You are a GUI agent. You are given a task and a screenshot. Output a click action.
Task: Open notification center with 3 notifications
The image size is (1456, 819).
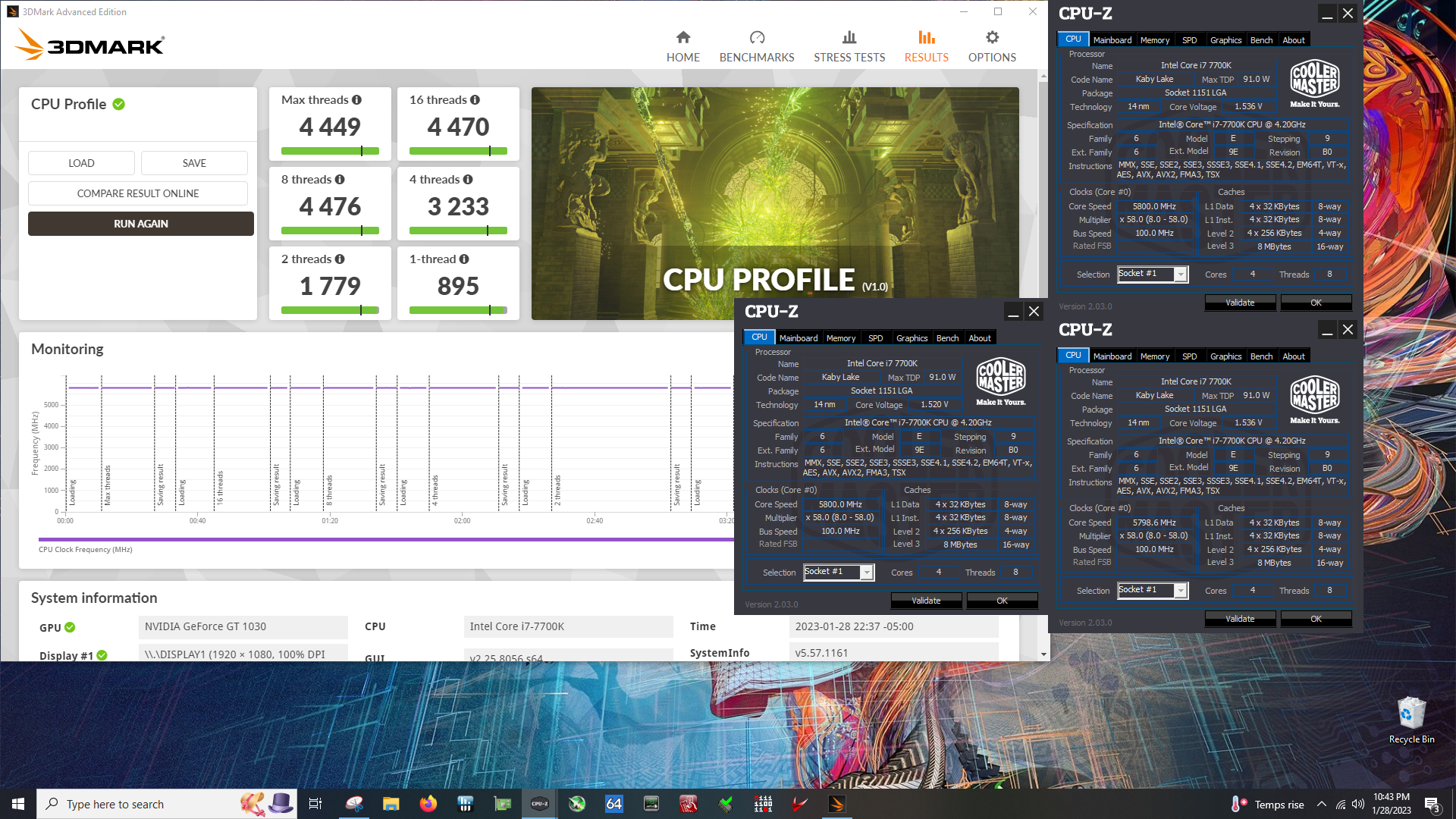[x=1432, y=805]
